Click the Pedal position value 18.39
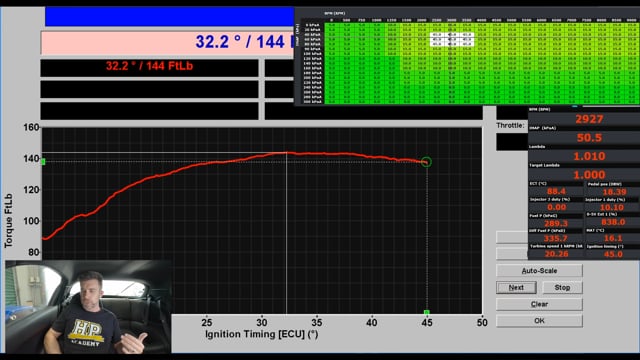 (614, 191)
